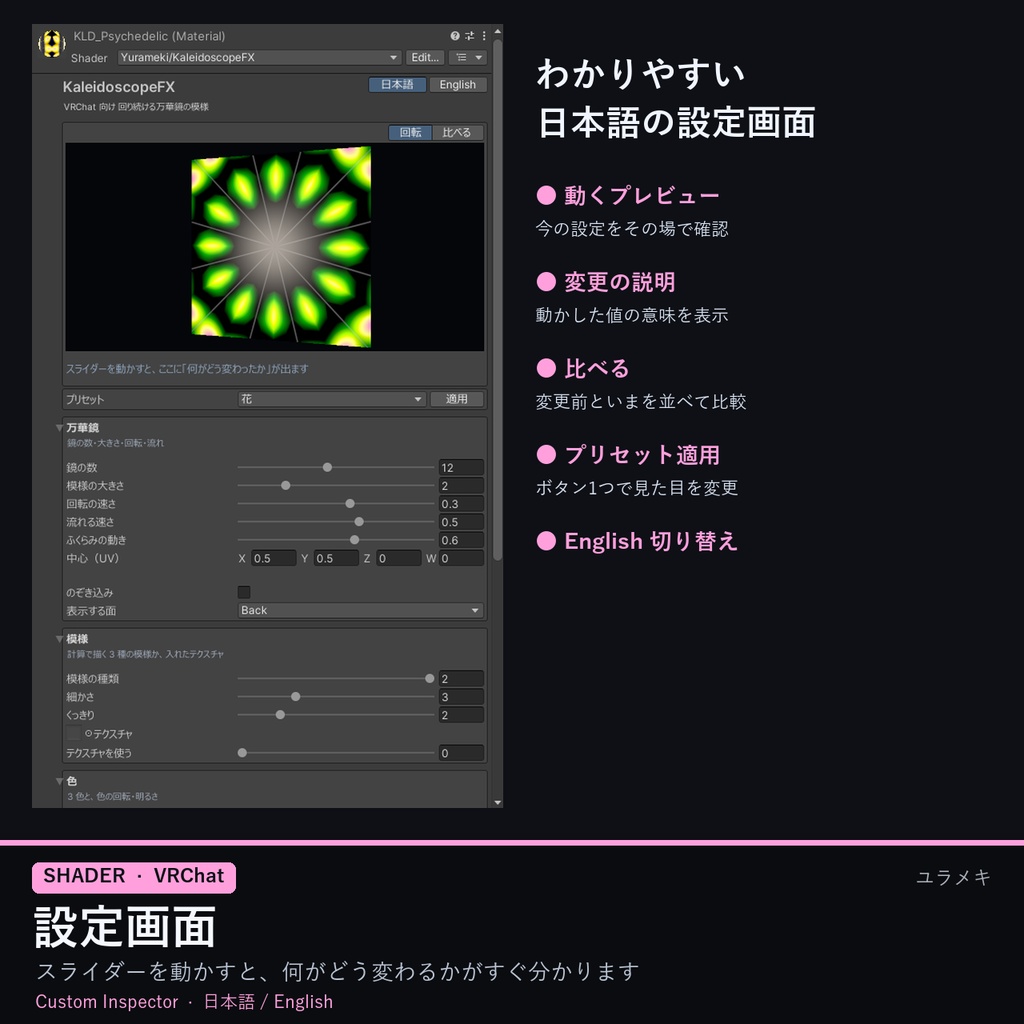This screenshot has height=1024, width=1024.
Task: Click the 模様の種類 value field
Action: [x=461, y=679]
